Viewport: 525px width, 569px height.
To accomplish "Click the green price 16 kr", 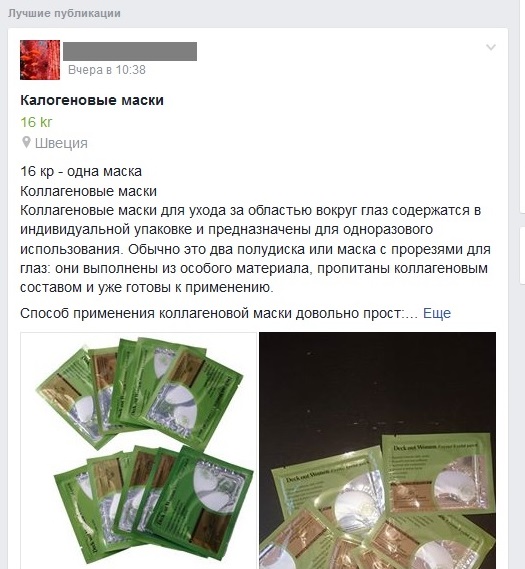I will (x=36, y=122).
